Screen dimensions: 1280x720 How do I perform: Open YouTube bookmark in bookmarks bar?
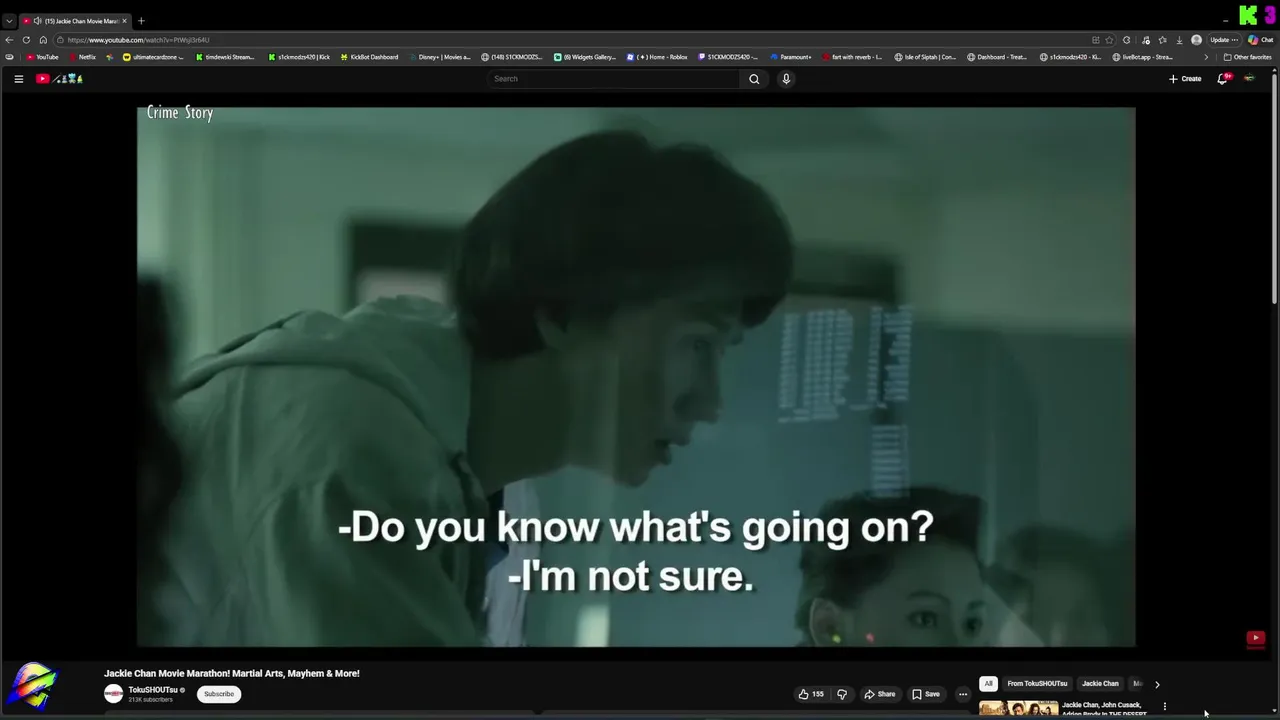[x=42, y=57]
